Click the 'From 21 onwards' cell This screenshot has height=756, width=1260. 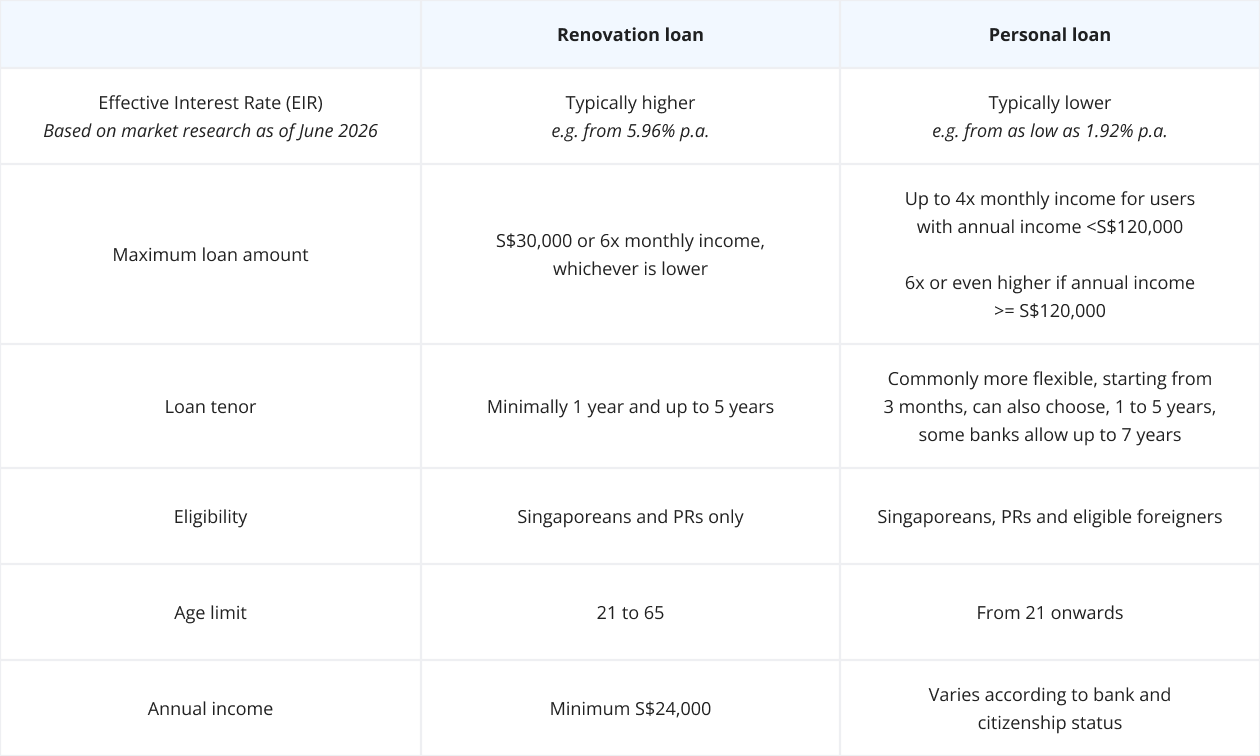tap(1049, 612)
